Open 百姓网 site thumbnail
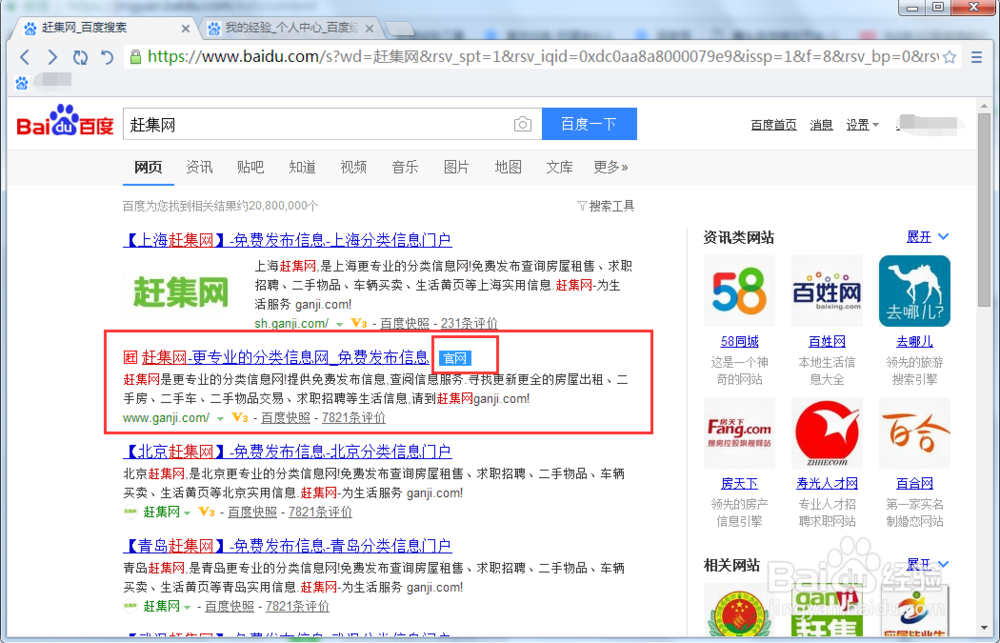 (x=827, y=291)
